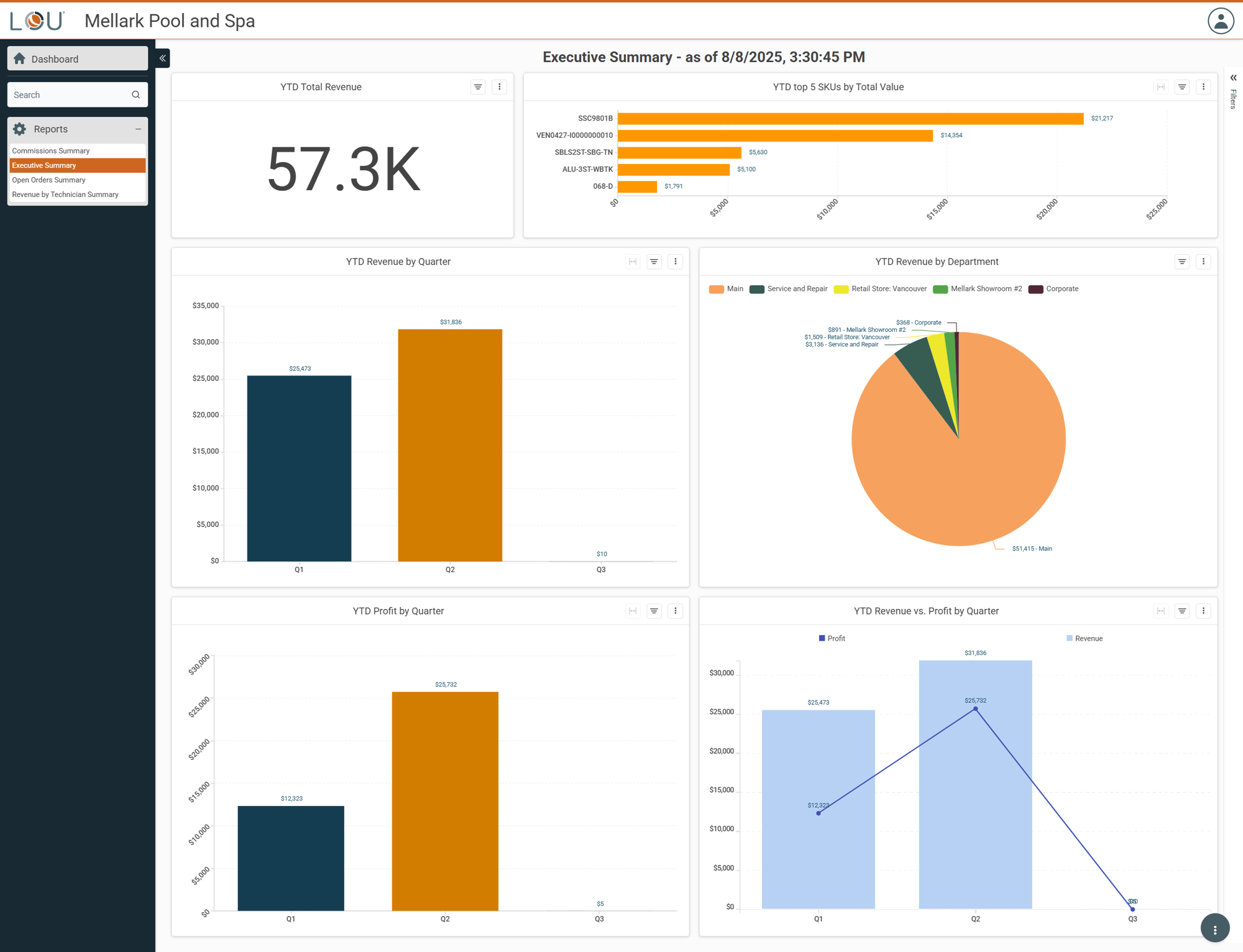The image size is (1243, 952).
Task: Click the Corporate legend color swatch
Action: [x=1035, y=289]
